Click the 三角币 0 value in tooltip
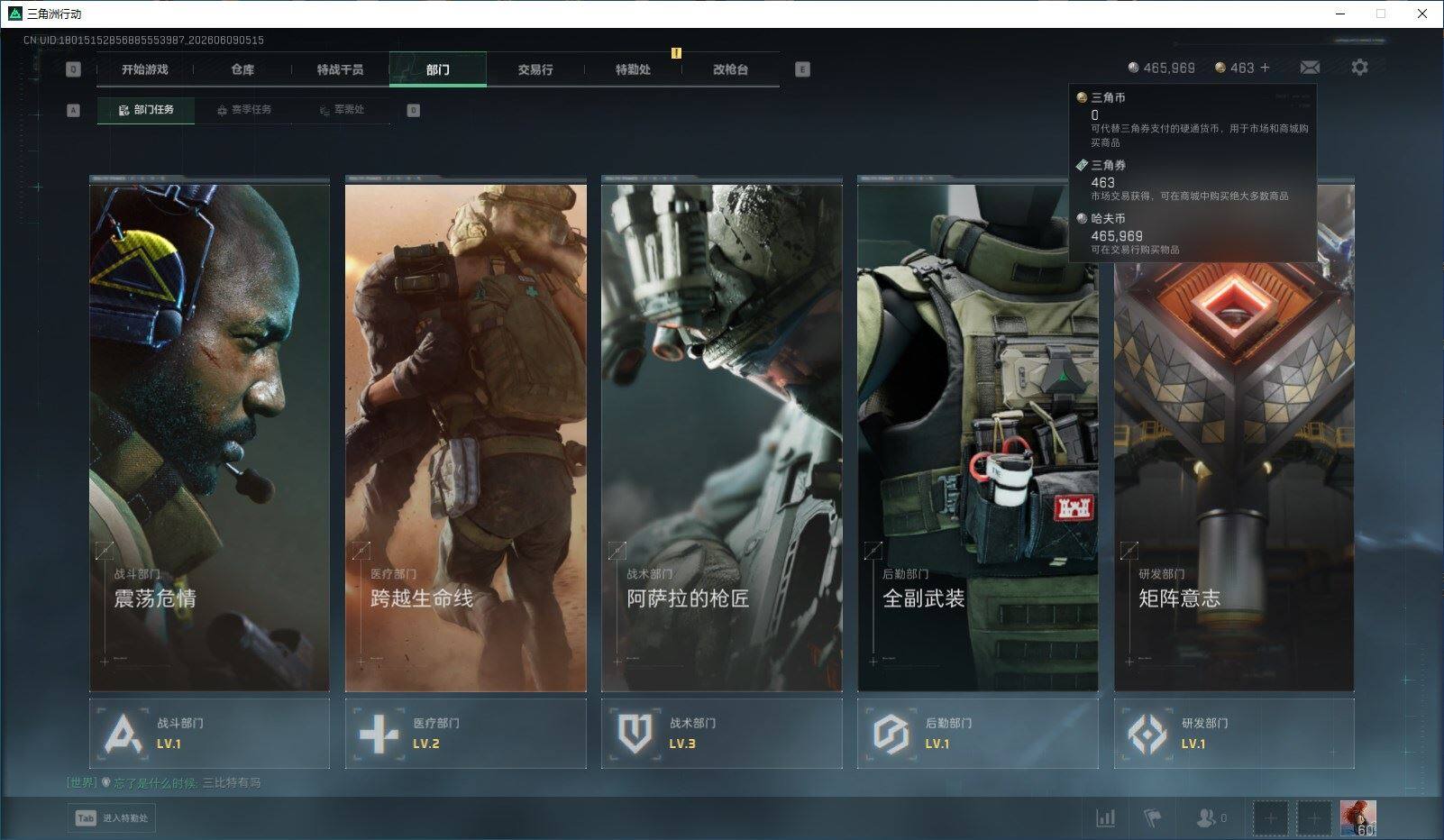The height and width of the screenshot is (840, 1444). tap(1094, 115)
